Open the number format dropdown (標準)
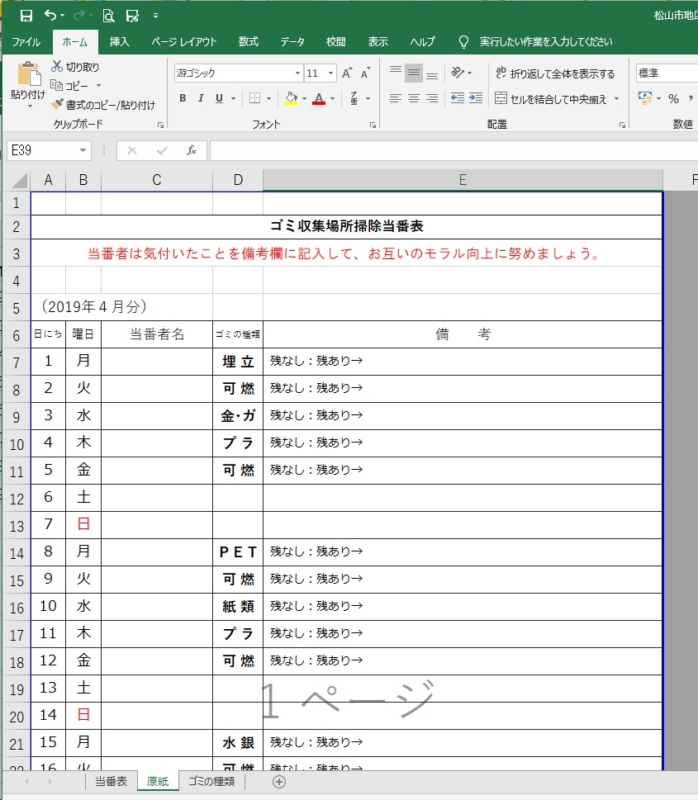 664,73
